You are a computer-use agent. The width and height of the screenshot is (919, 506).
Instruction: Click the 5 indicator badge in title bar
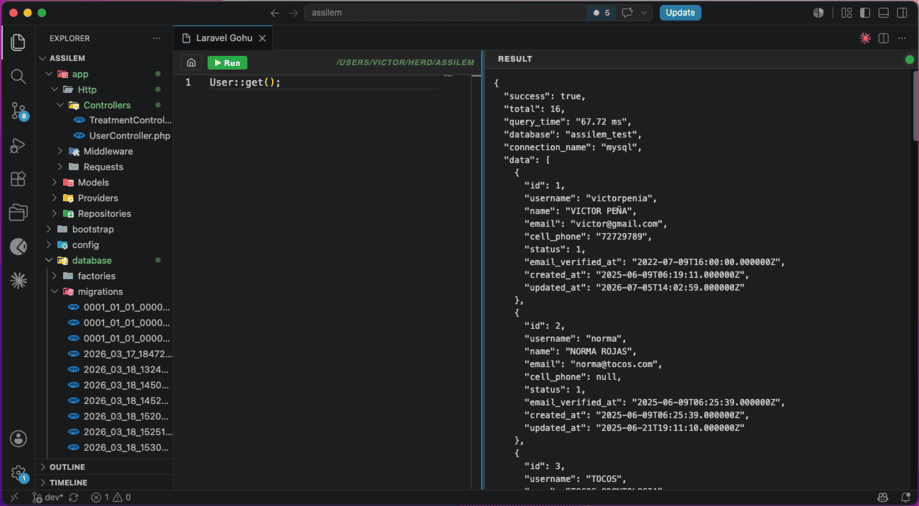point(601,13)
